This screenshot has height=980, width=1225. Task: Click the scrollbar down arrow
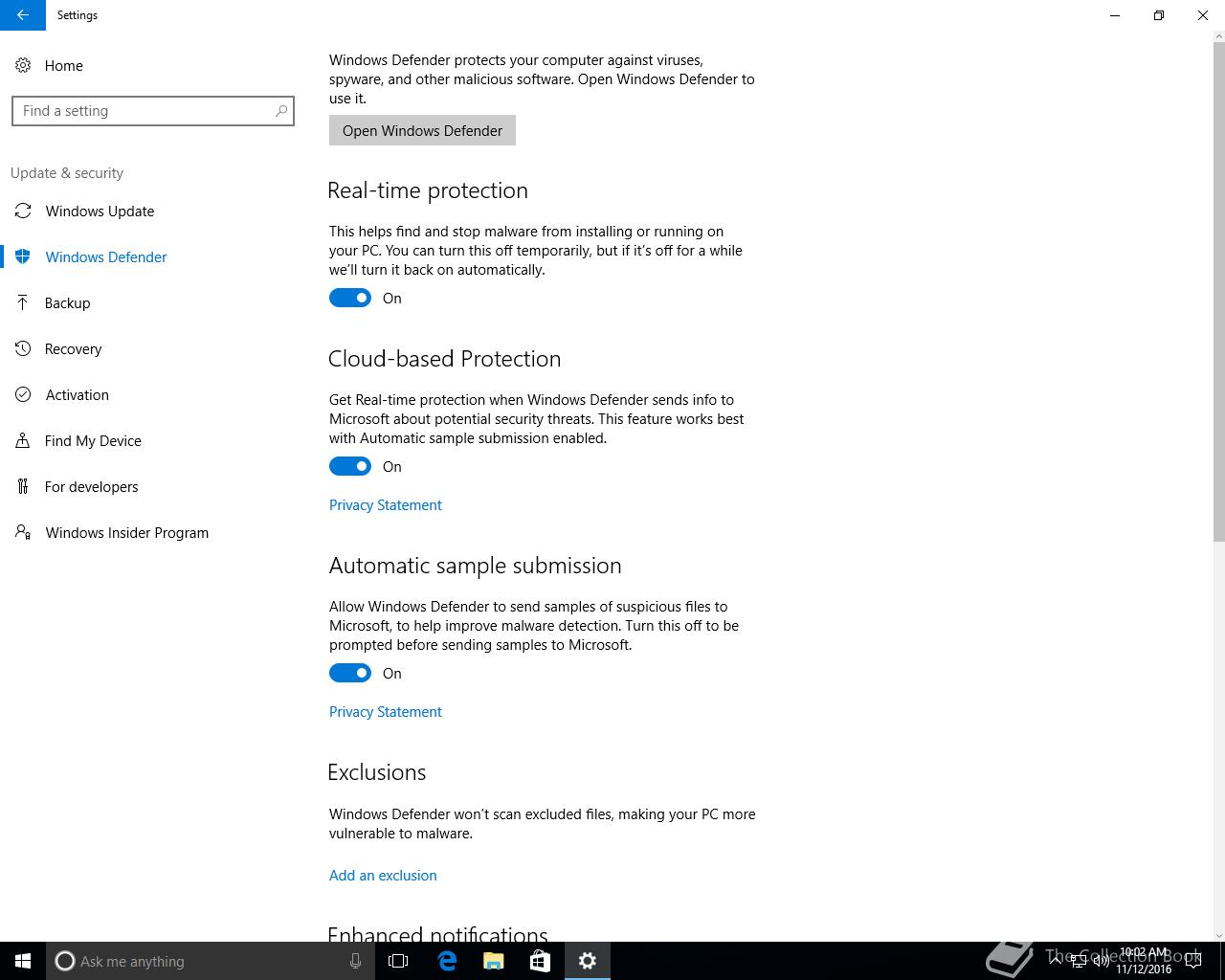1218,935
